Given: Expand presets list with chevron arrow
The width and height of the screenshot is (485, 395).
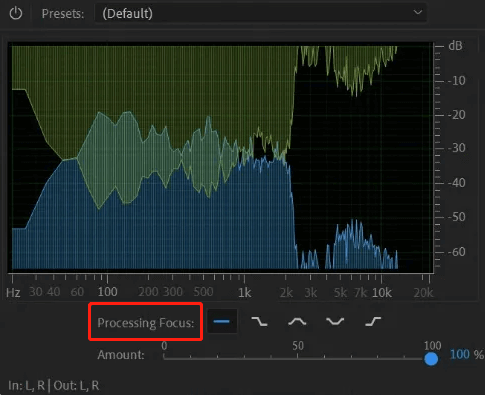Looking at the screenshot, I should [418, 13].
